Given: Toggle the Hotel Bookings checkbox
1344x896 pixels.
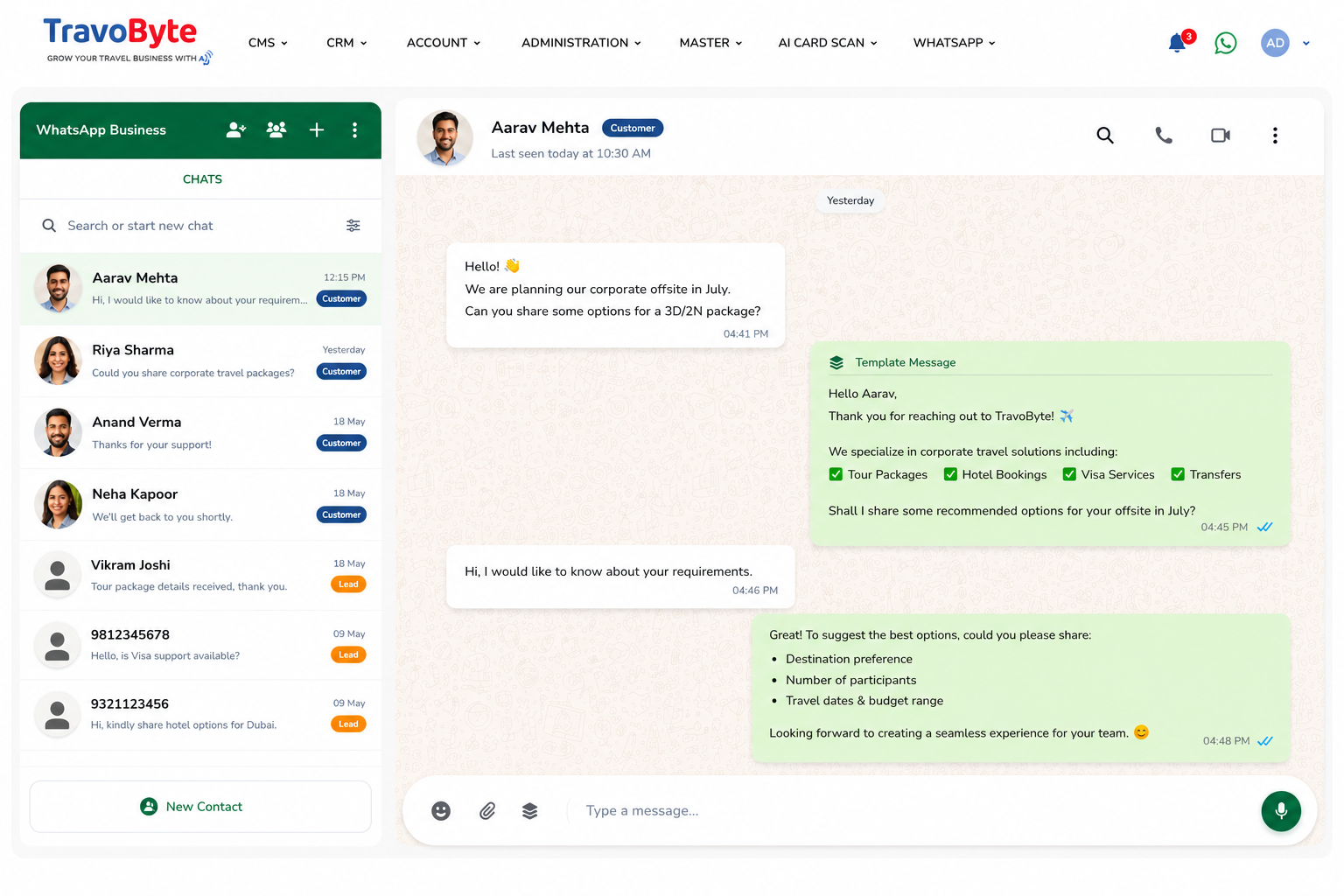Looking at the screenshot, I should click(x=950, y=474).
